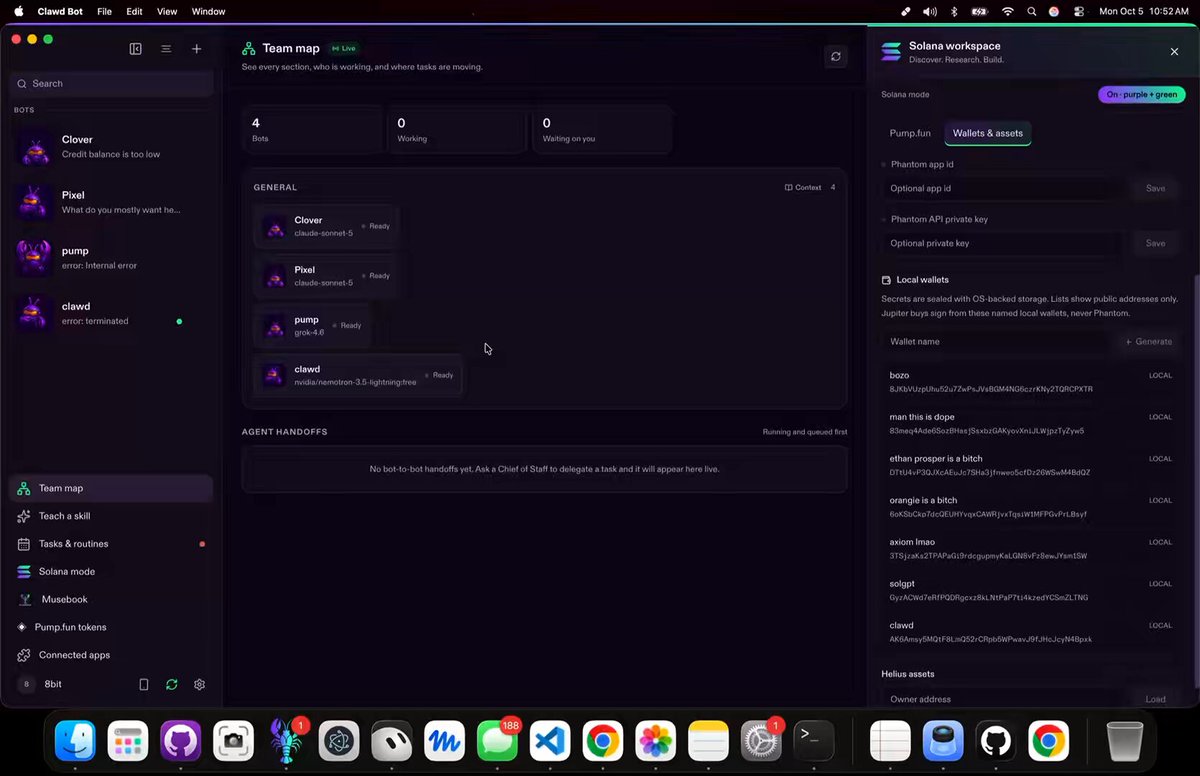1200x776 pixels.
Task: Close the Solana workspace panel
Action: [x=1174, y=52]
